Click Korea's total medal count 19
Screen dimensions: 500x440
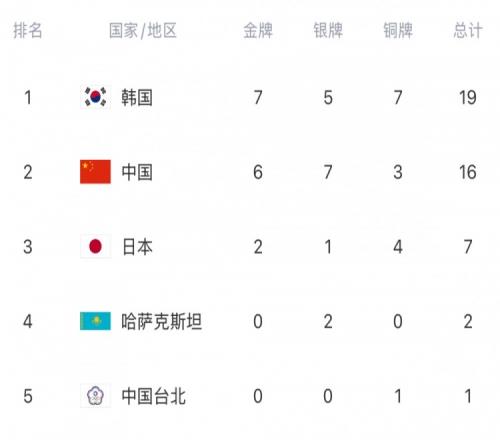tap(468, 98)
